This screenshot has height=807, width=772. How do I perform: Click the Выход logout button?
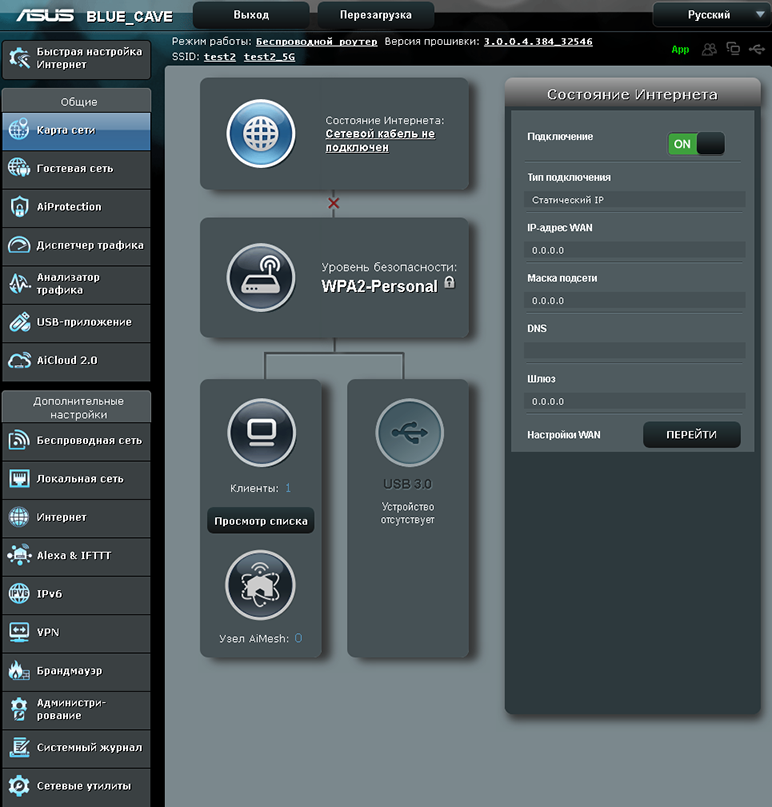tap(251, 15)
